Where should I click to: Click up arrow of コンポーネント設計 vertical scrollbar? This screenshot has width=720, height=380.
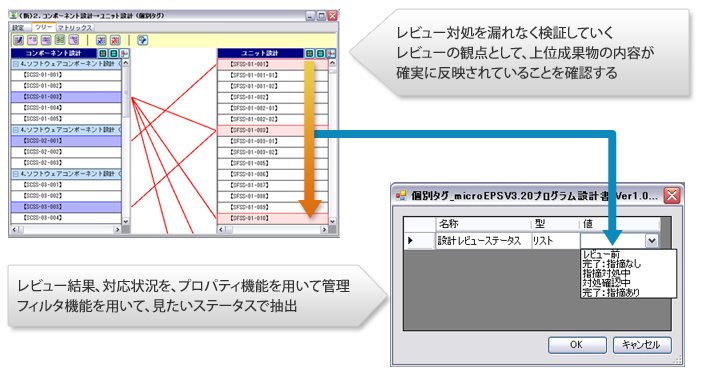(x=126, y=63)
